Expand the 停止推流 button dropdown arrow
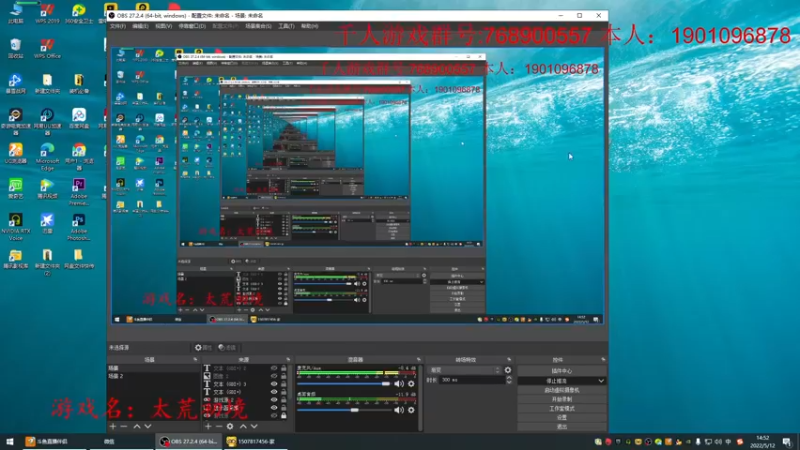Image resolution: width=800 pixels, height=450 pixels. pos(601,381)
